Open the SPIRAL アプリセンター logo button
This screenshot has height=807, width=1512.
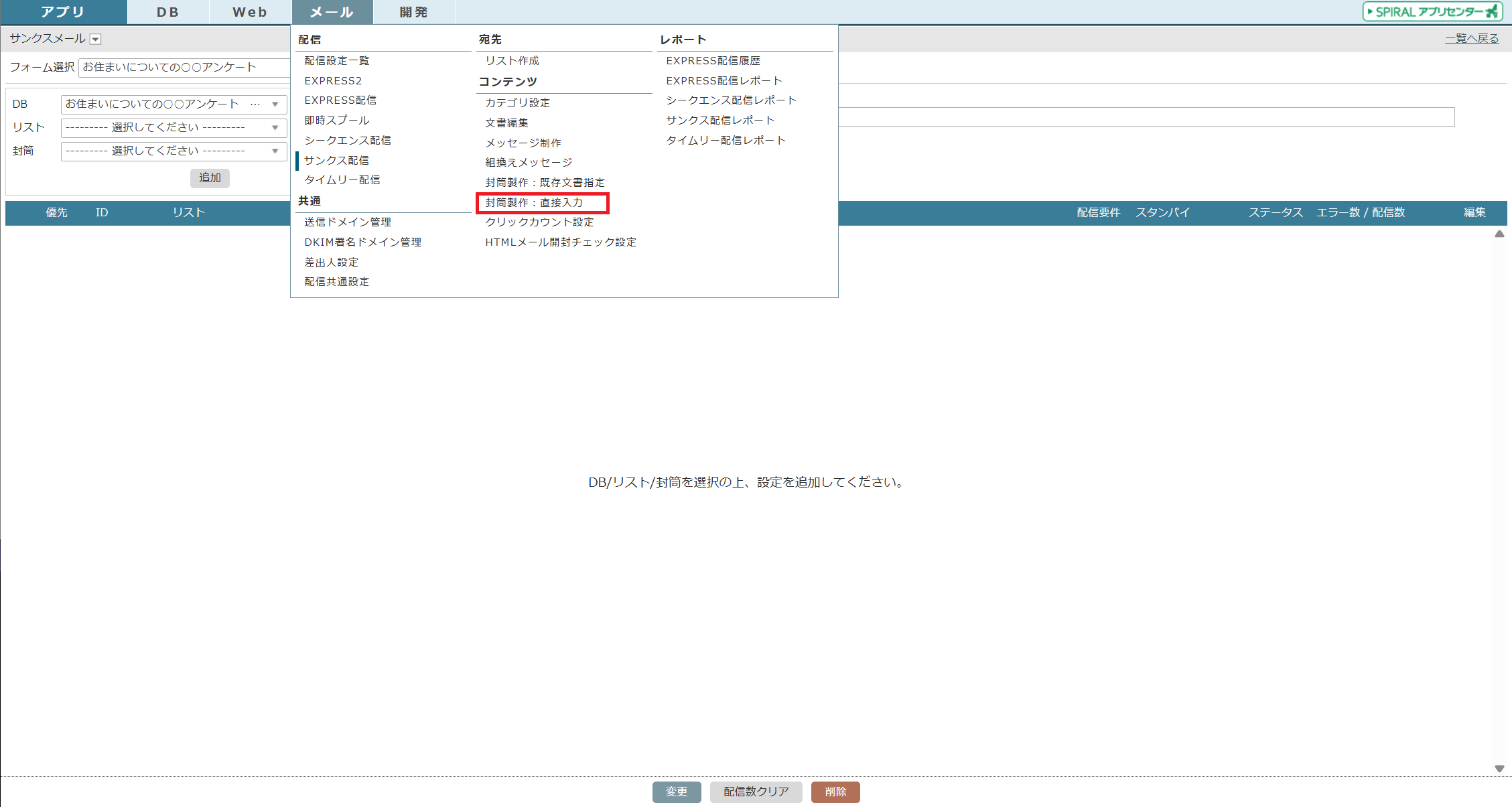pyautogui.click(x=1432, y=11)
